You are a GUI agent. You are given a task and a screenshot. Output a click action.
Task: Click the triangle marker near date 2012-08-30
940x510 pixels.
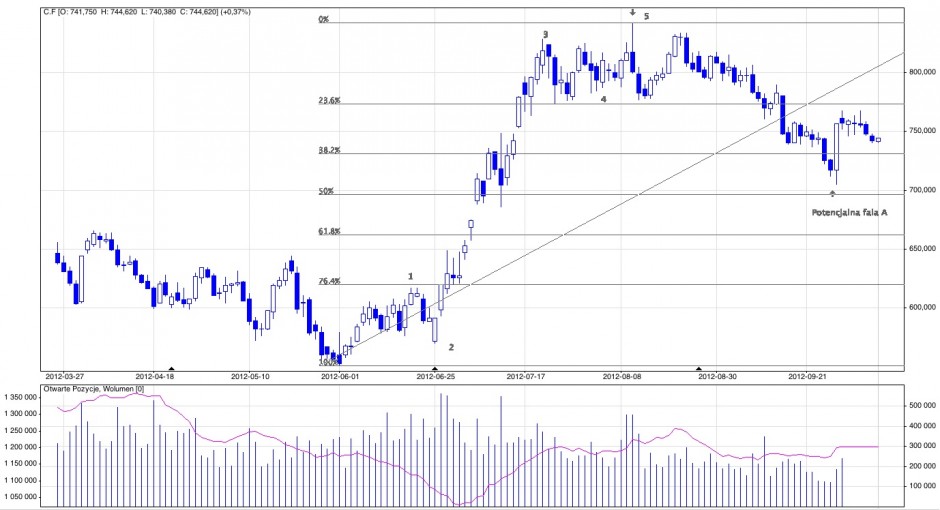pyautogui.click(x=699, y=369)
